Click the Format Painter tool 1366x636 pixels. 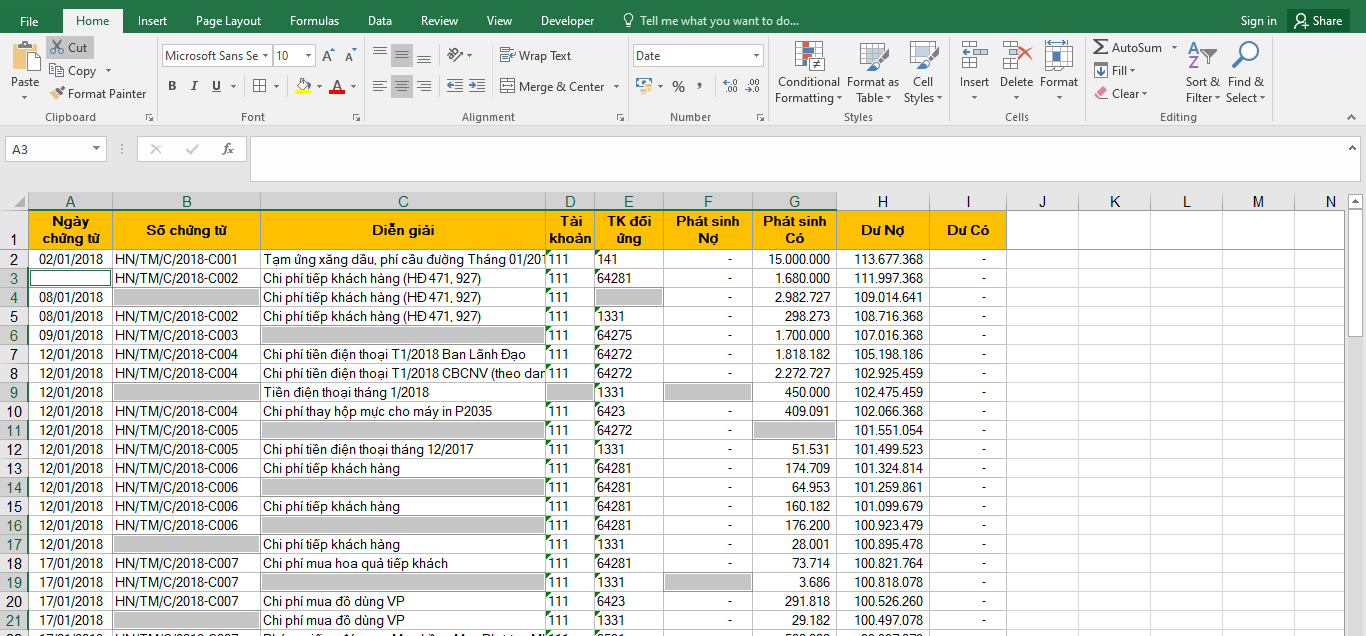point(98,93)
